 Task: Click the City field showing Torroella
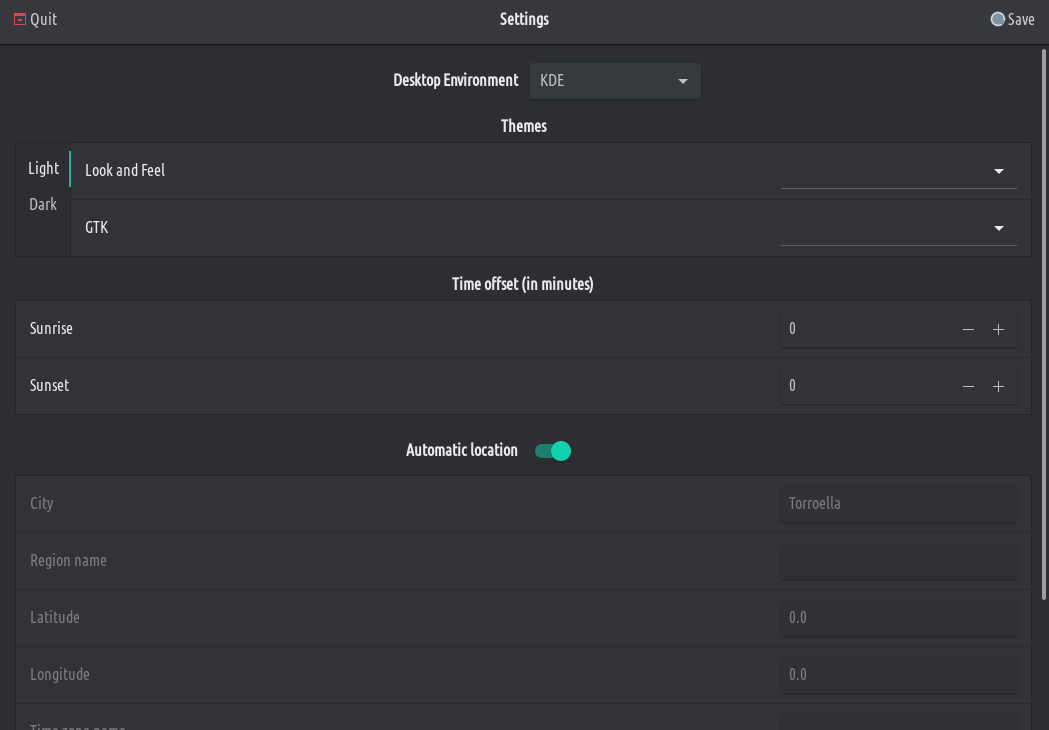[x=898, y=504]
